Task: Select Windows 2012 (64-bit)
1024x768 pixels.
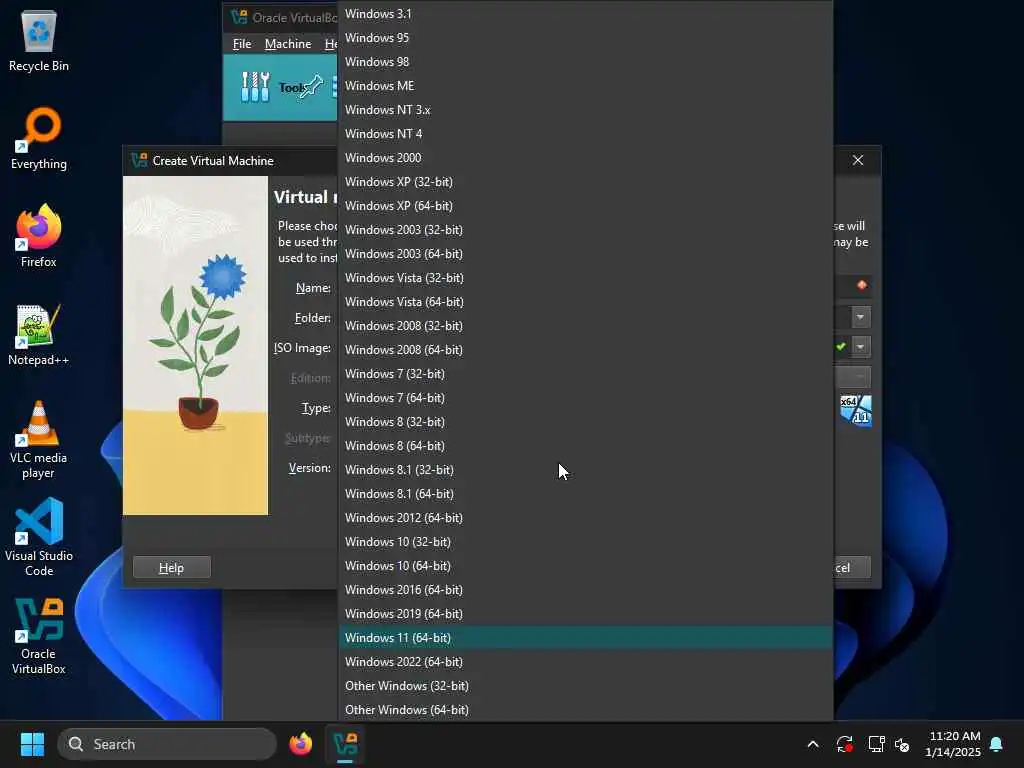Action: [x=586, y=518]
